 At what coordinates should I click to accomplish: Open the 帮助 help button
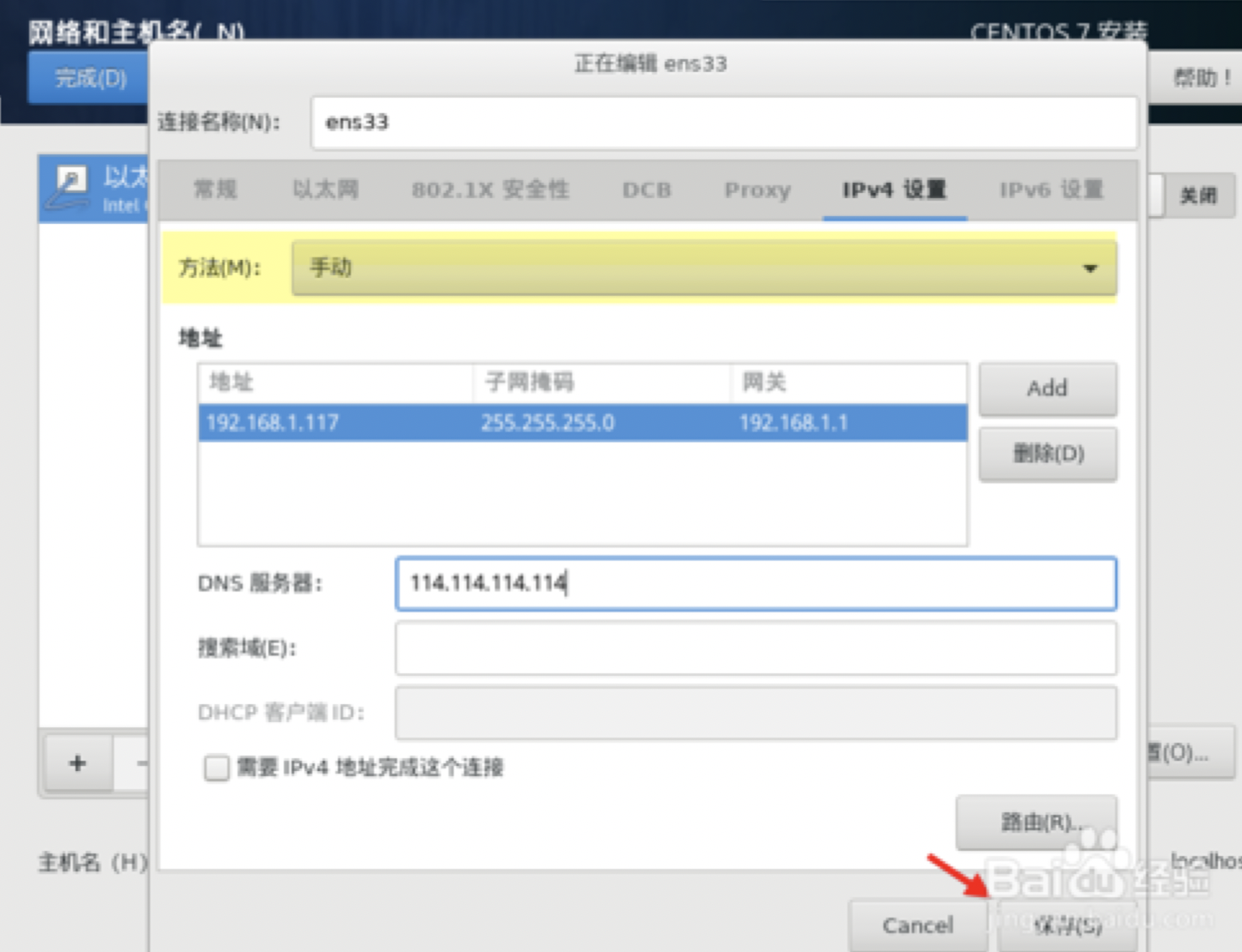coord(1195,78)
